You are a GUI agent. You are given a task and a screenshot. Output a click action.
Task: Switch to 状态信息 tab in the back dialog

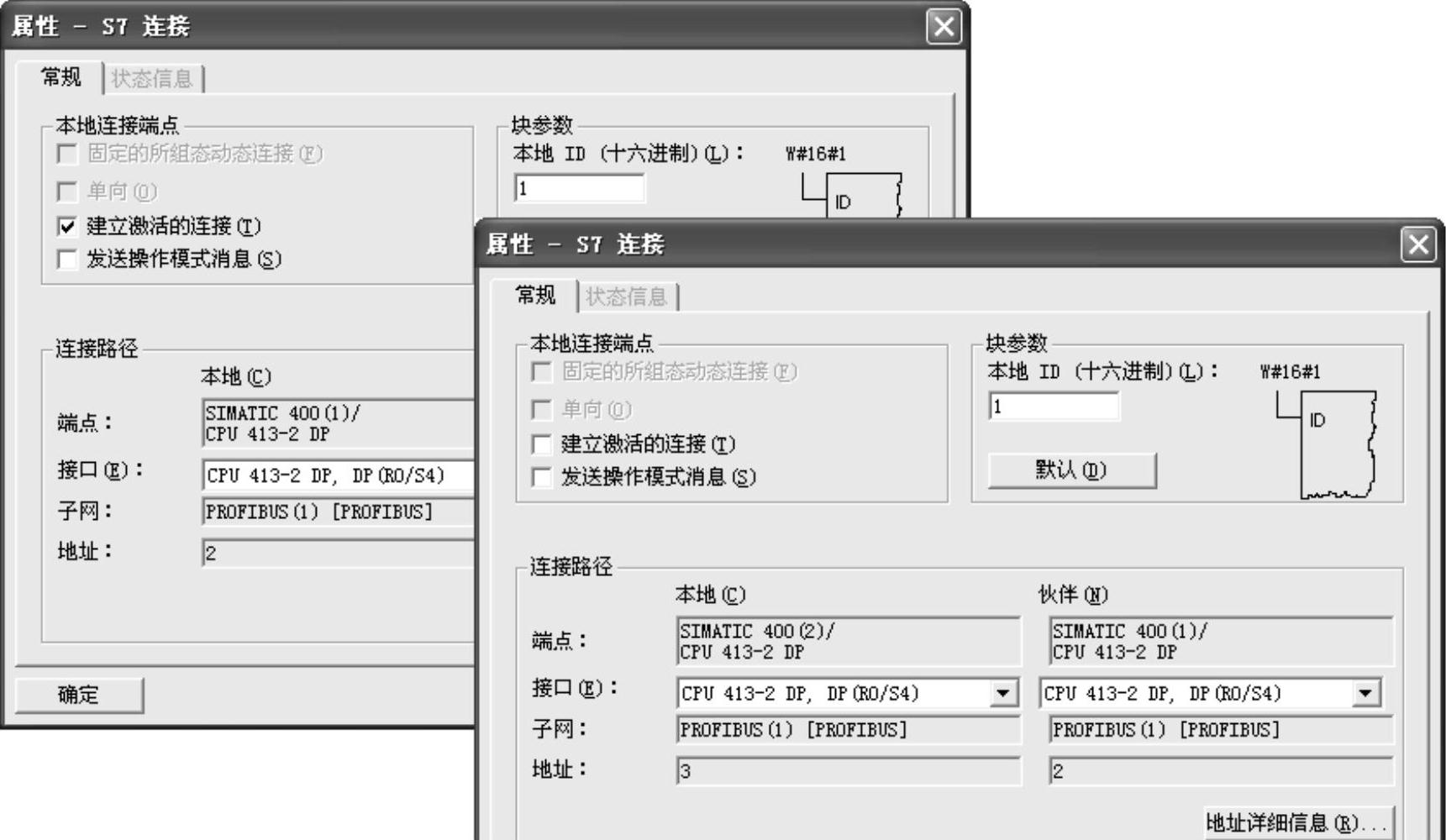[152, 79]
